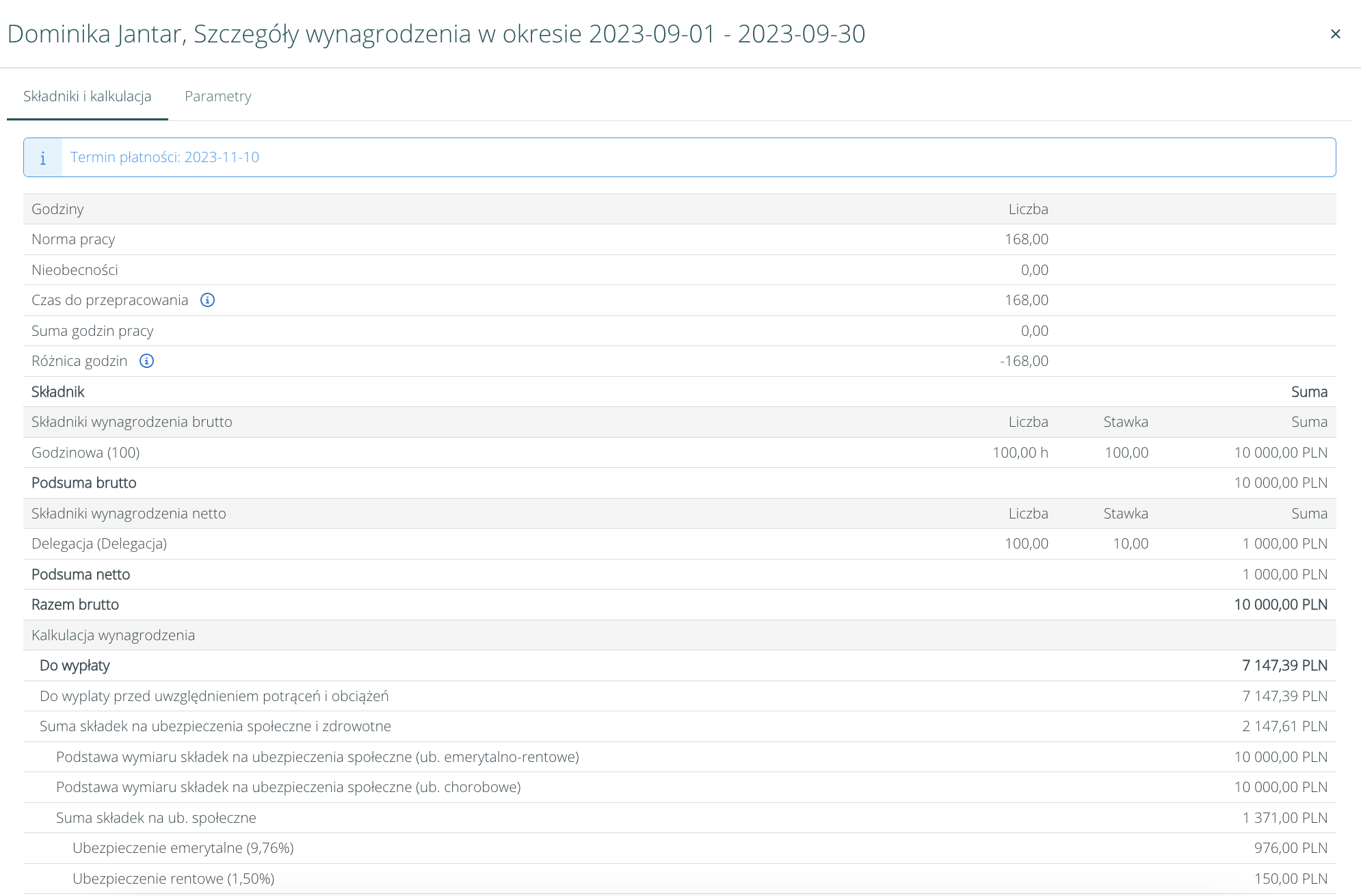Click the Razem brutto total row

[75, 605]
